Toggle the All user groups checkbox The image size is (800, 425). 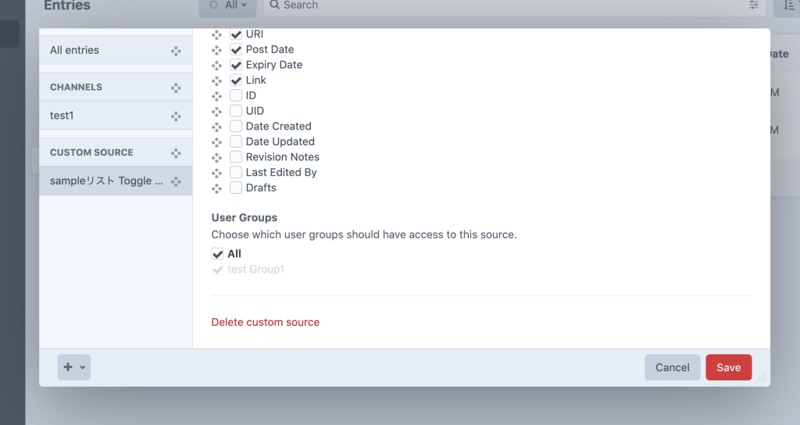click(218, 254)
